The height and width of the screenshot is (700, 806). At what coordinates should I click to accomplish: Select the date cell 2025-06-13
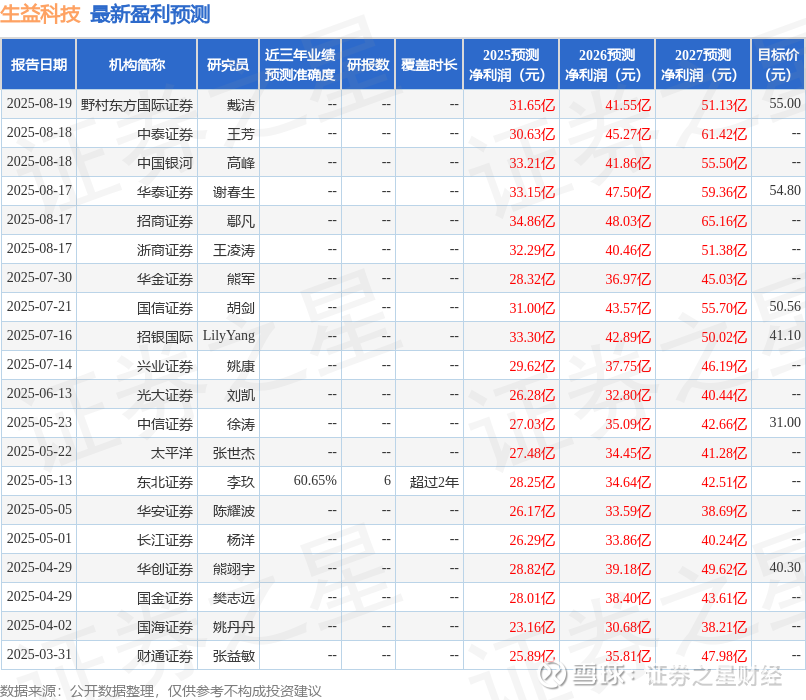(39, 393)
